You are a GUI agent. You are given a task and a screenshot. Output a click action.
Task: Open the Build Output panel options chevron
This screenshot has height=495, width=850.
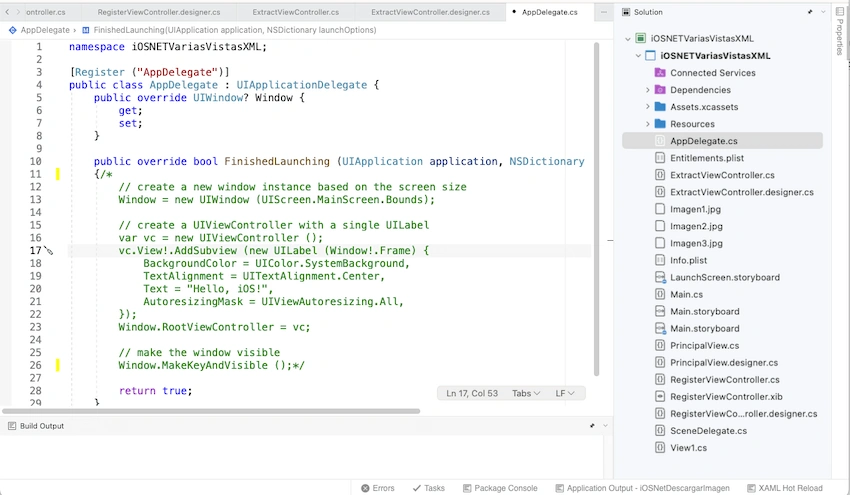pyautogui.click(x=605, y=426)
